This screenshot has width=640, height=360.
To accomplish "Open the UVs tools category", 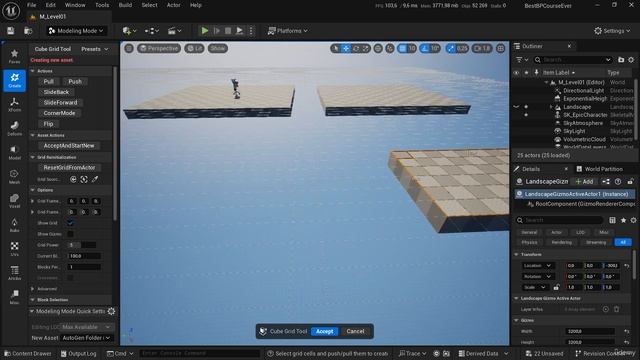I will coord(14,249).
